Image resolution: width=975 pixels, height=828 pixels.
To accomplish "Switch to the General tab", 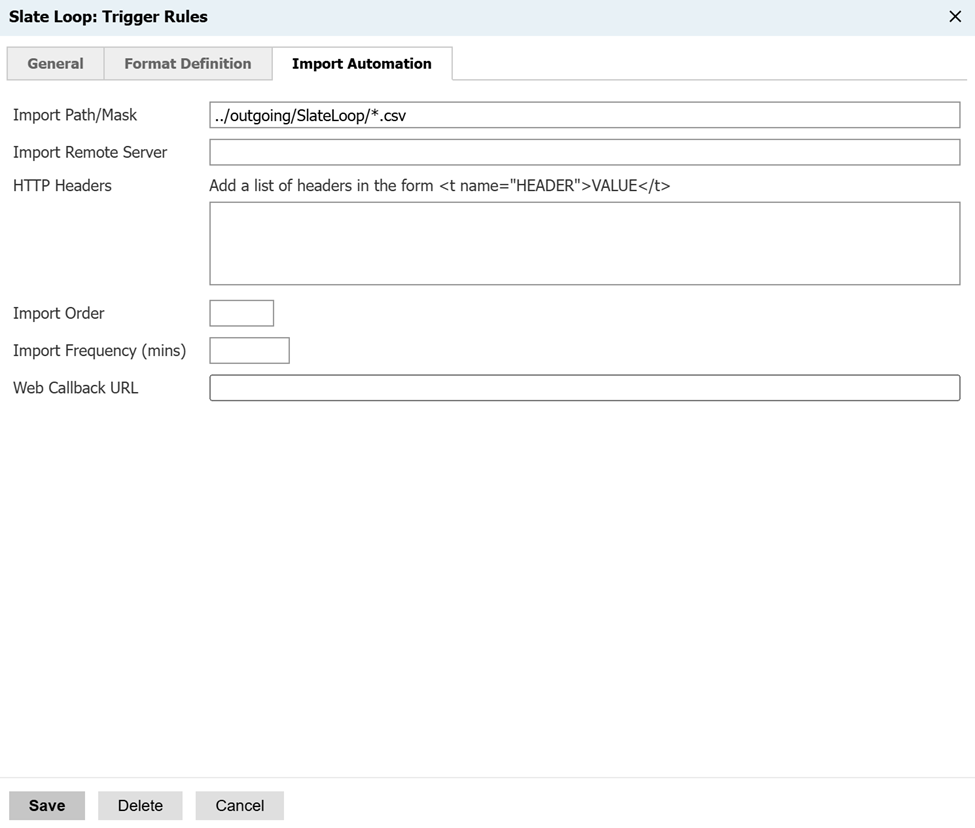I will coord(55,63).
